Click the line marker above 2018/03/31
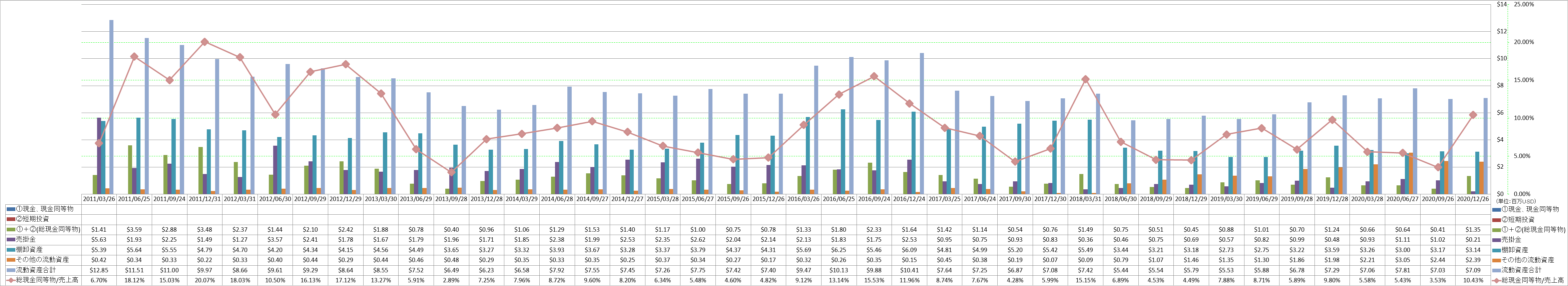 1085,79
